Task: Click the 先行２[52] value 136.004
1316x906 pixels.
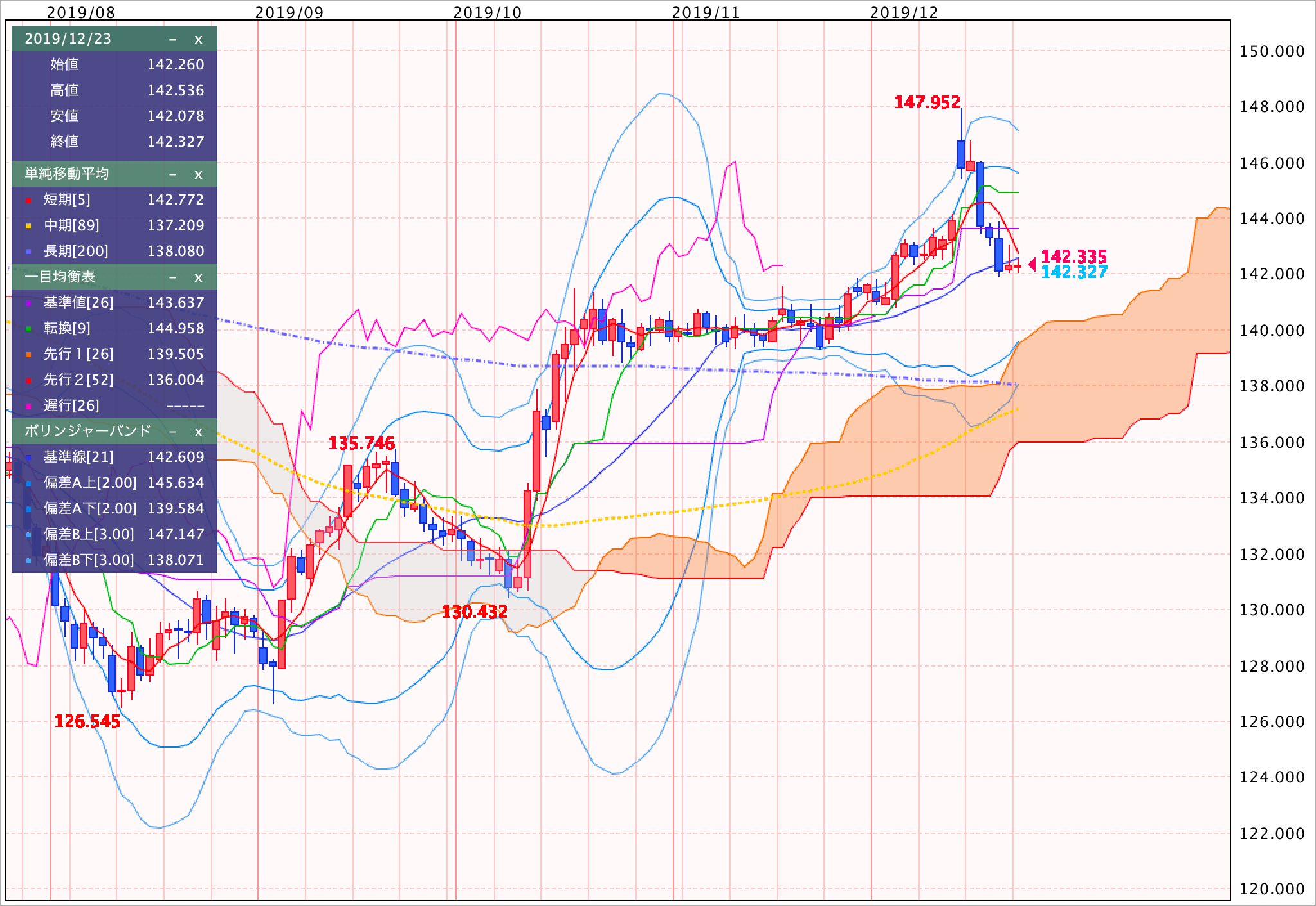Action: pyautogui.click(x=176, y=380)
